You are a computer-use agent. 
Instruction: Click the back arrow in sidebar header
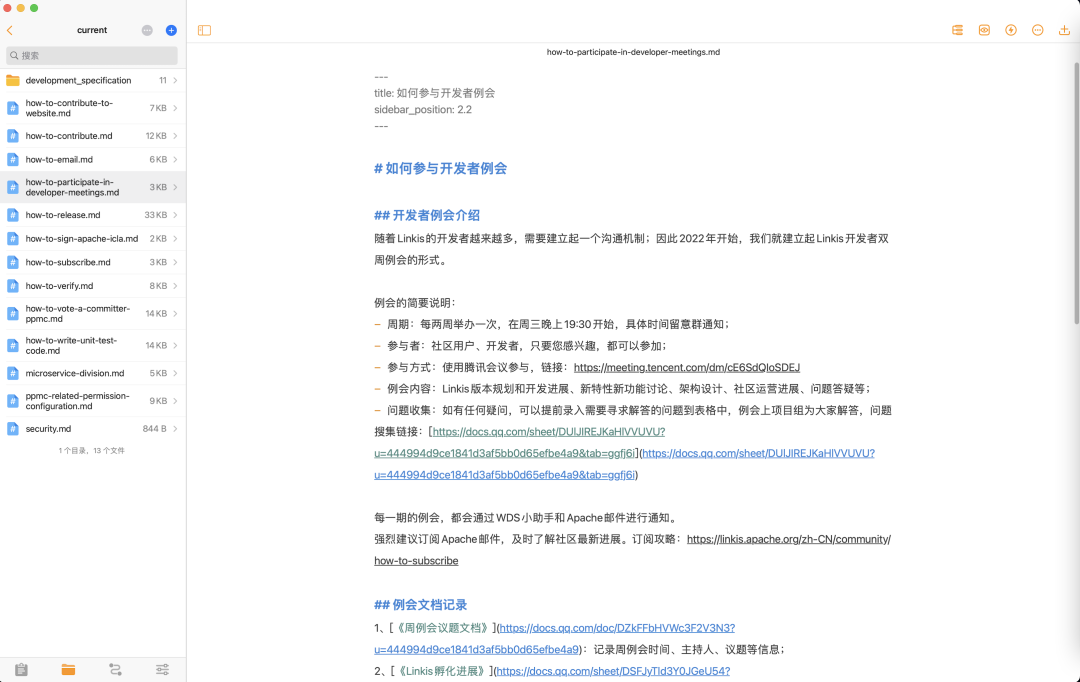point(10,30)
